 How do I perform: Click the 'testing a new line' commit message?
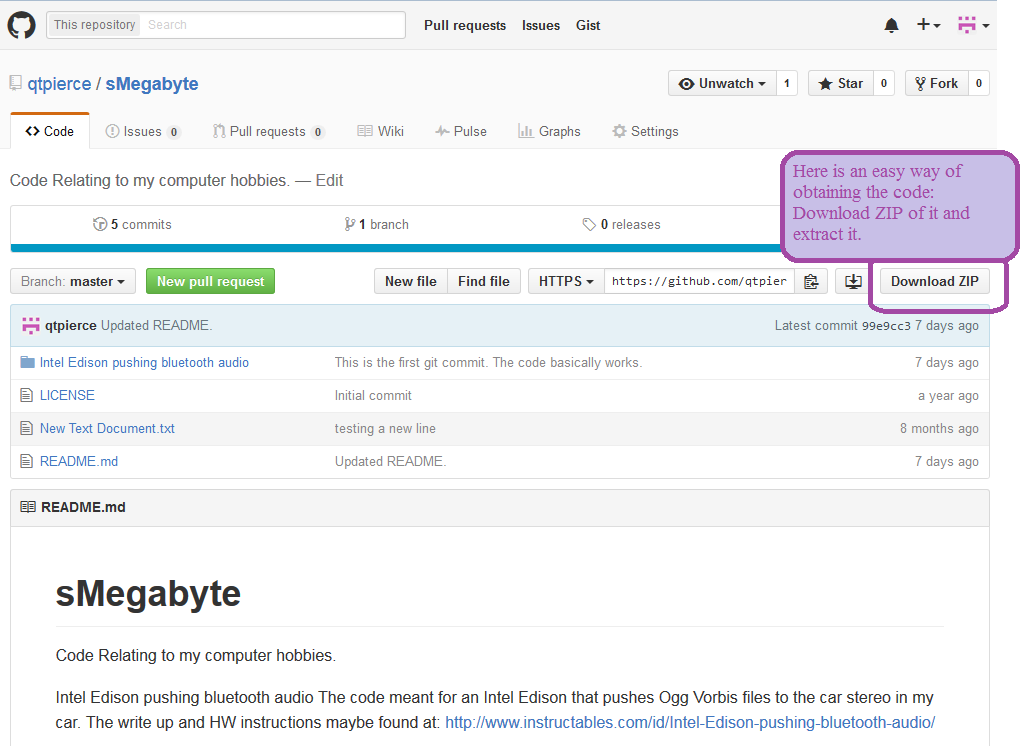(385, 428)
